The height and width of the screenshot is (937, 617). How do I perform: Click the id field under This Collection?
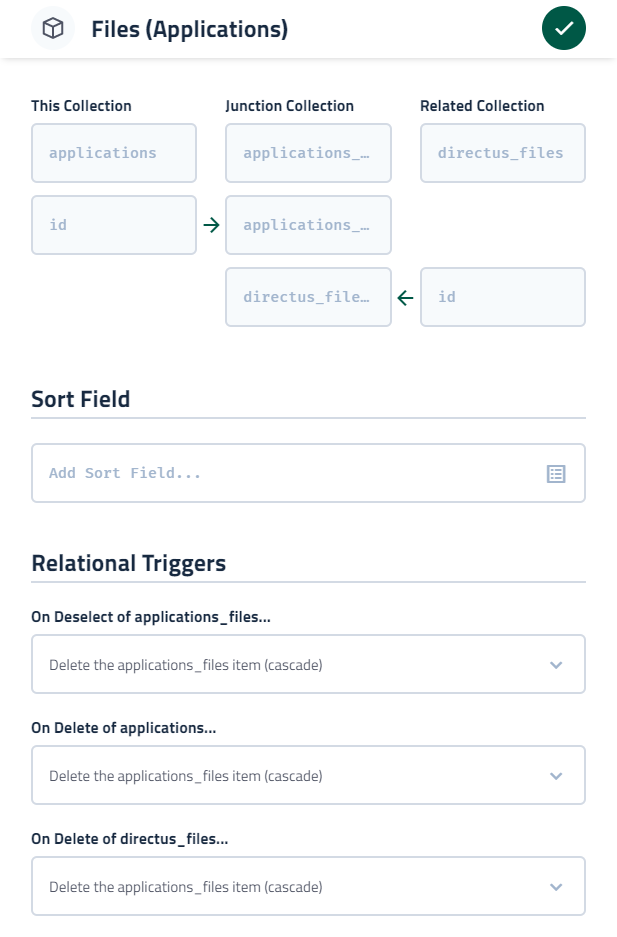[113, 225]
